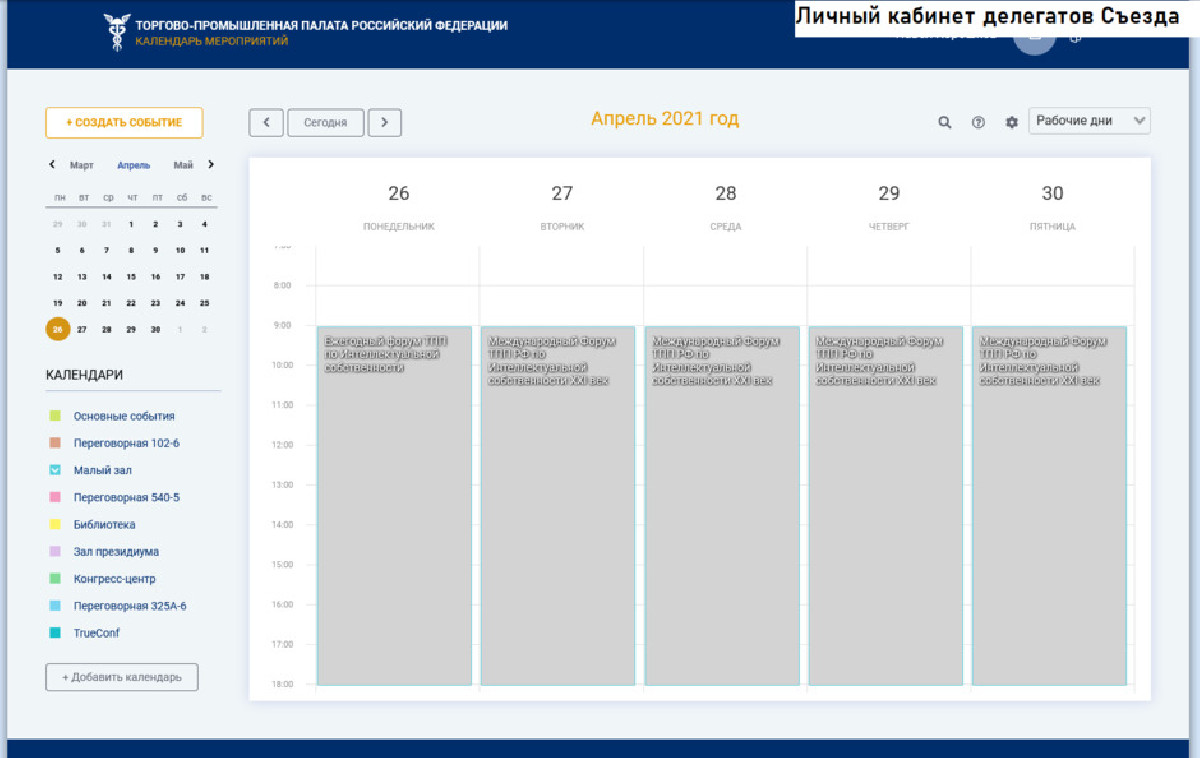Screen dimensions: 1200x758
Task: Open the Thursday 29 forum event
Action: pos(886,505)
